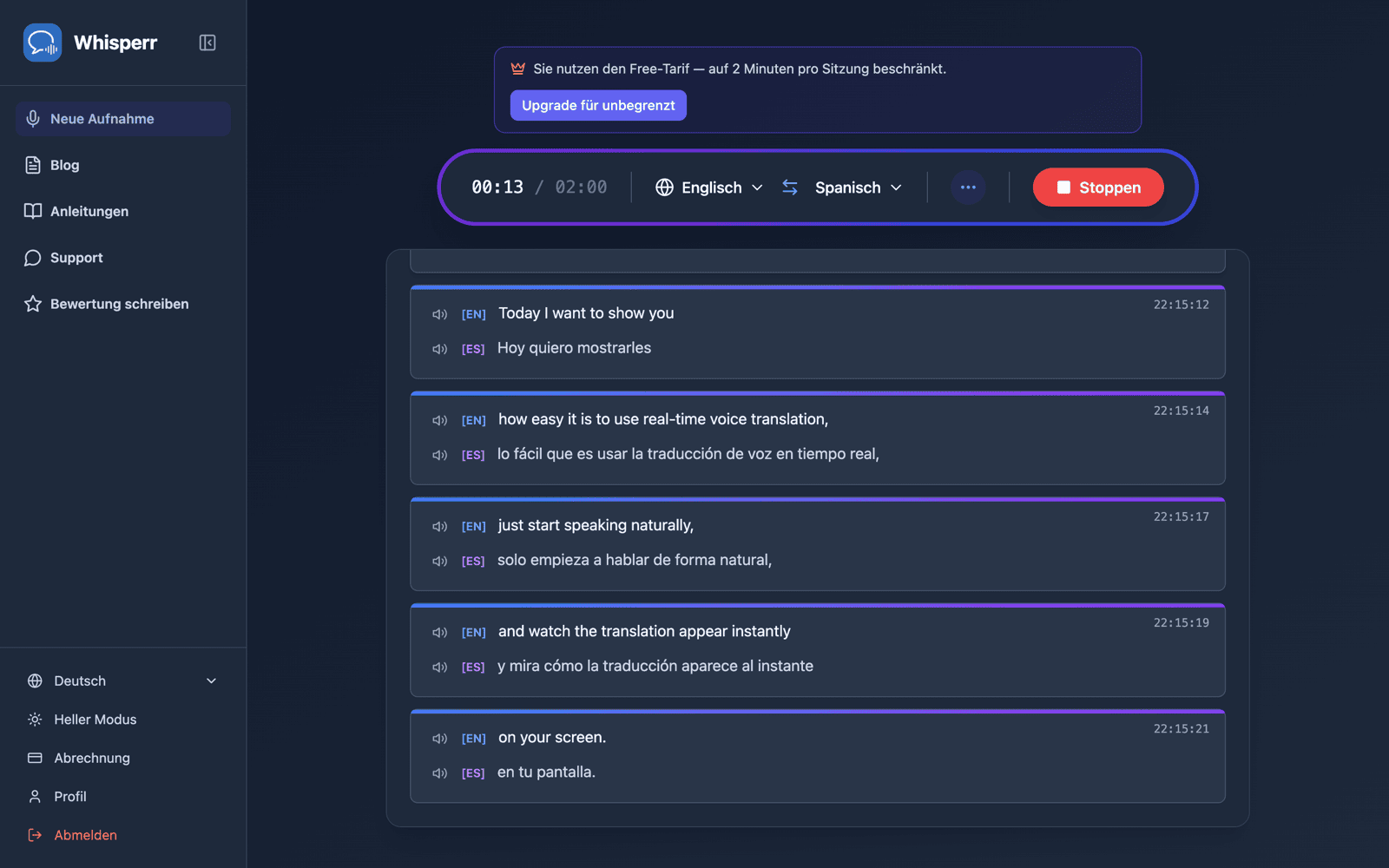The width and height of the screenshot is (1389, 868).
Task: Click timestamp 22:15:21
Action: coord(1181,729)
